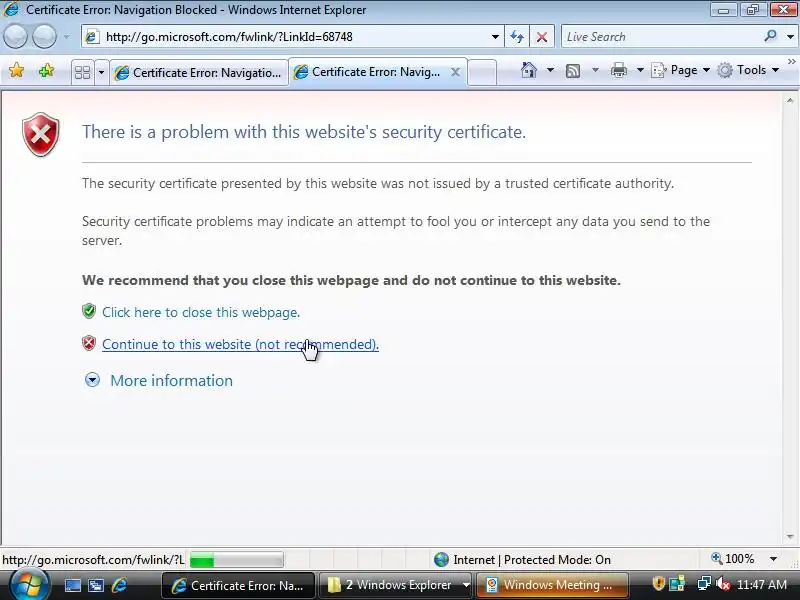
Task: Click here to close this webpage link
Action: point(201,312)
